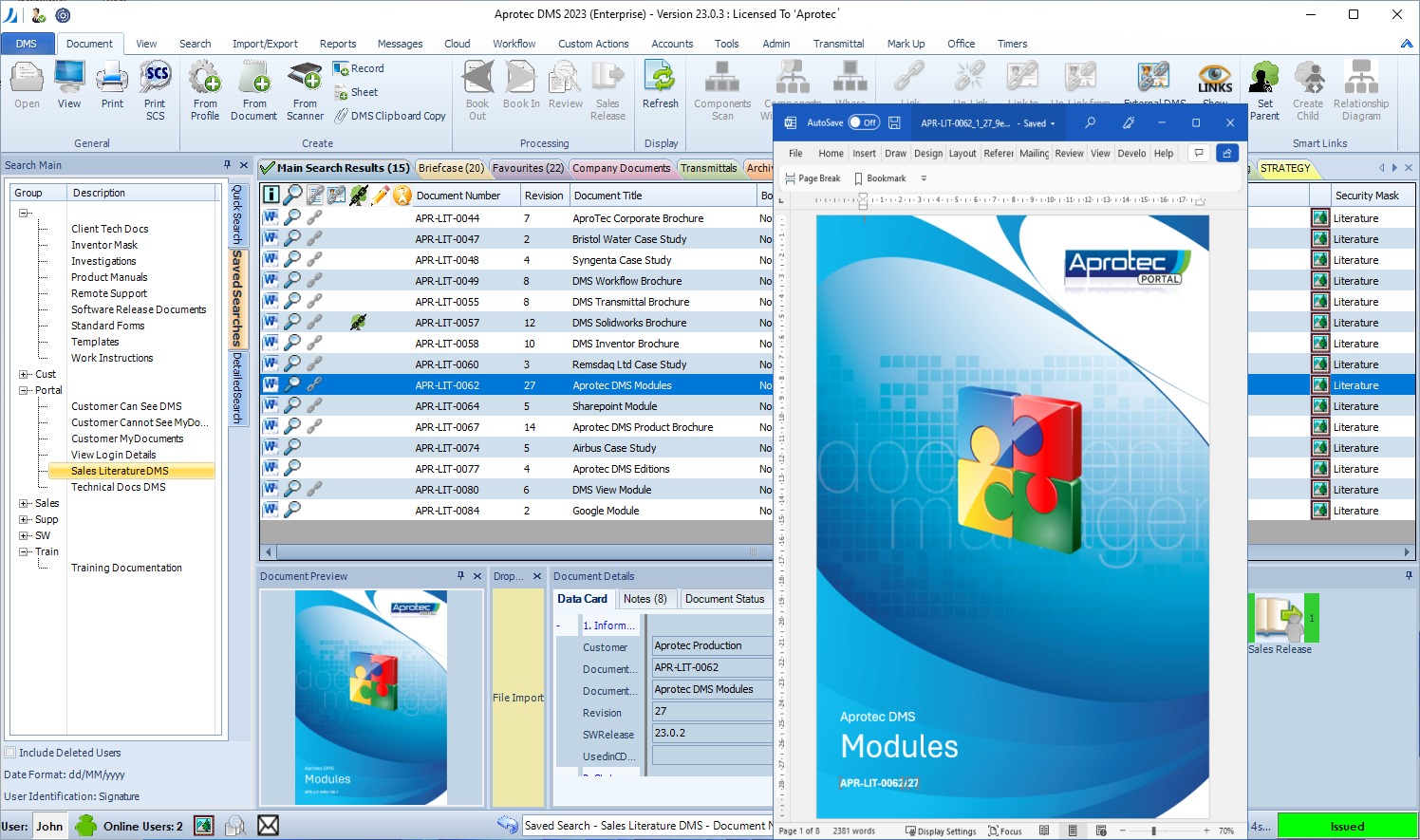Select the Technical Docs DMS tree item
Screen dimensions: 1420x840
(118, 487)
